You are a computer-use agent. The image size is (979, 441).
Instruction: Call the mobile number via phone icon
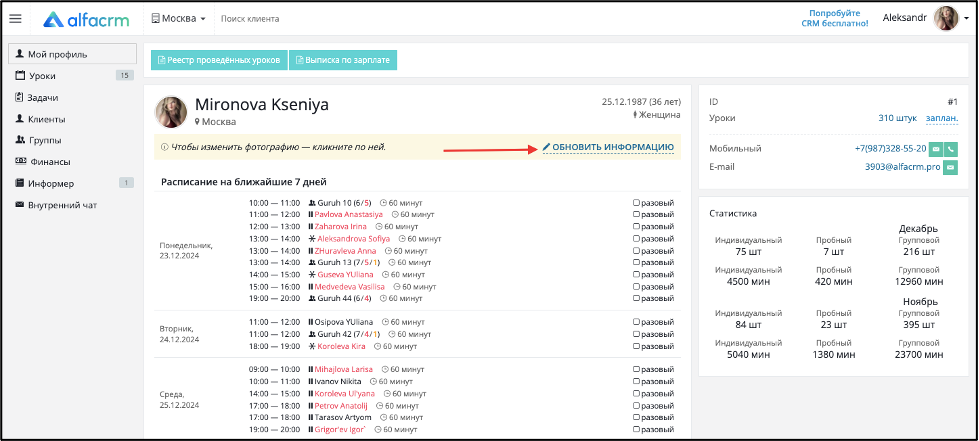pyautogui.click(x=950, y=149)
